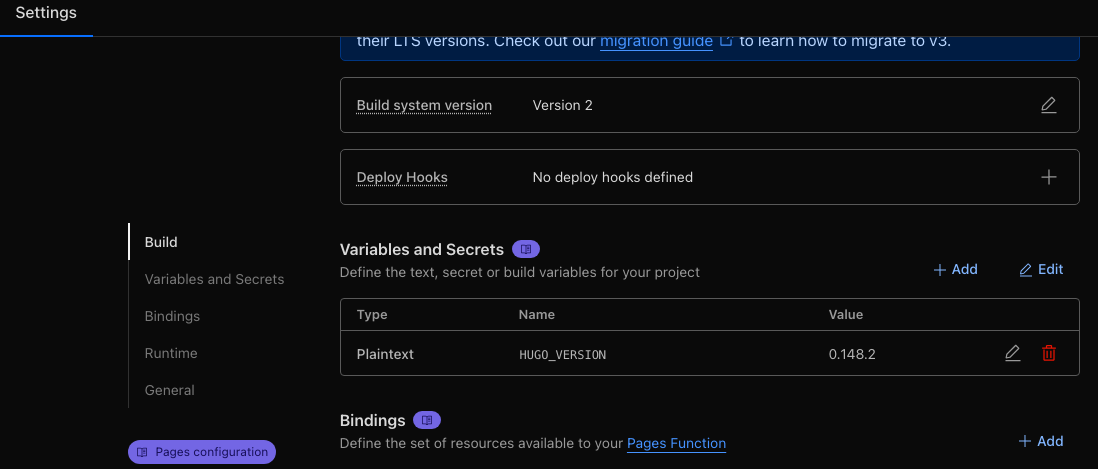Open external link icon after migration guide

click(726, 41)
